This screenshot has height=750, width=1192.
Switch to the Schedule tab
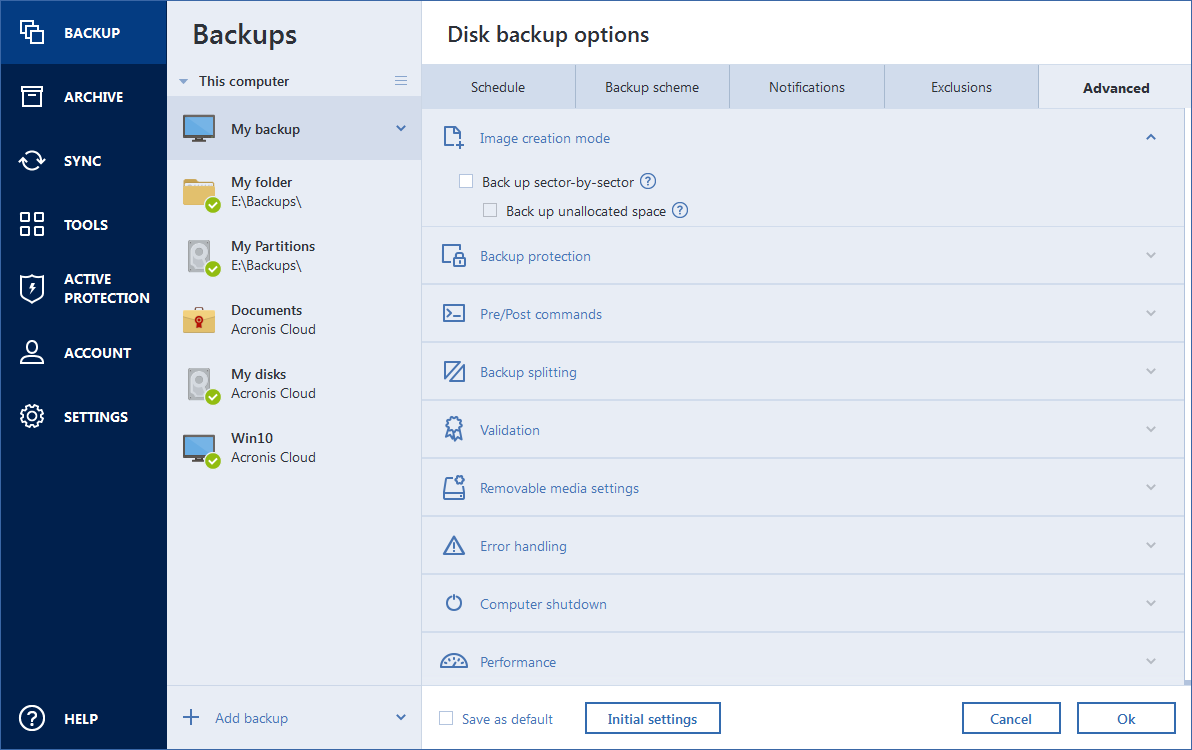498,86
